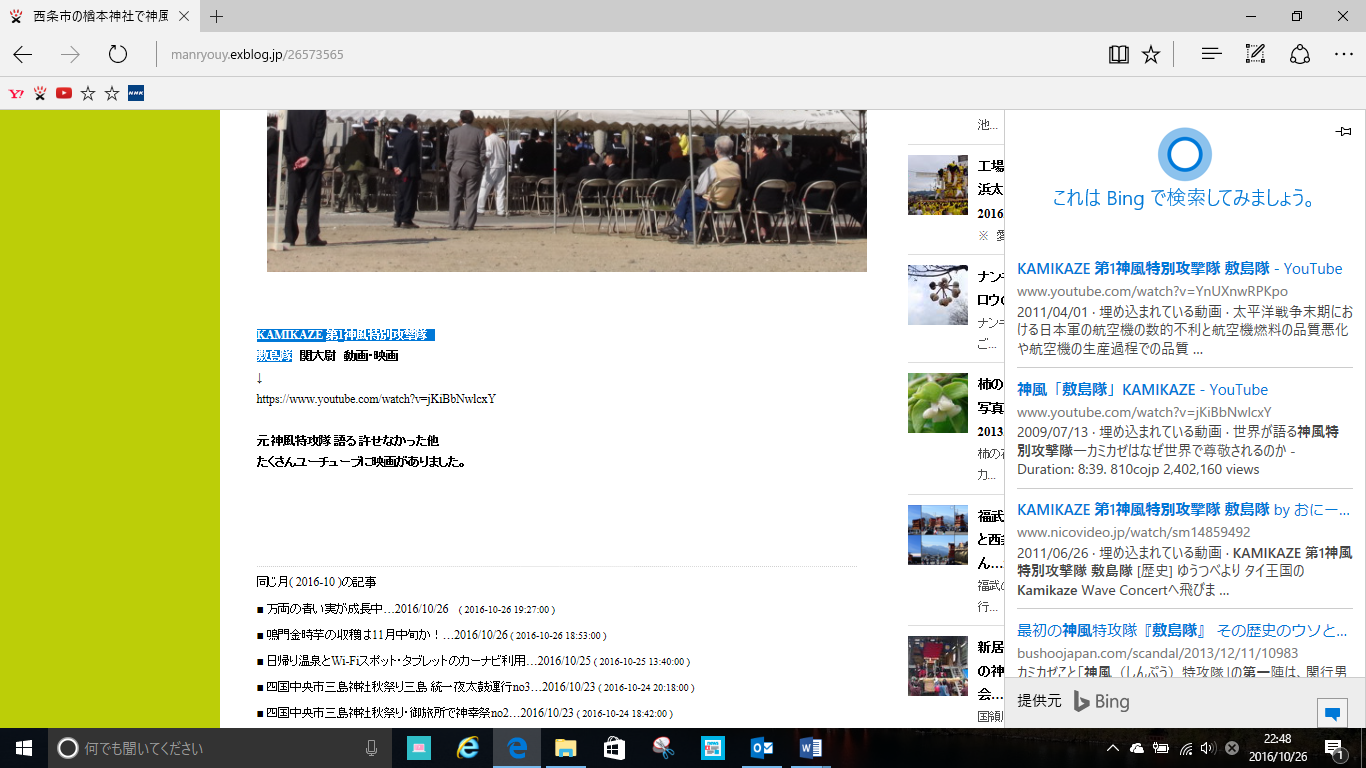
Task: Open result 最初の神風特攻隊『敷島隊』その歴史のウソと
Action: (1183, 630)
